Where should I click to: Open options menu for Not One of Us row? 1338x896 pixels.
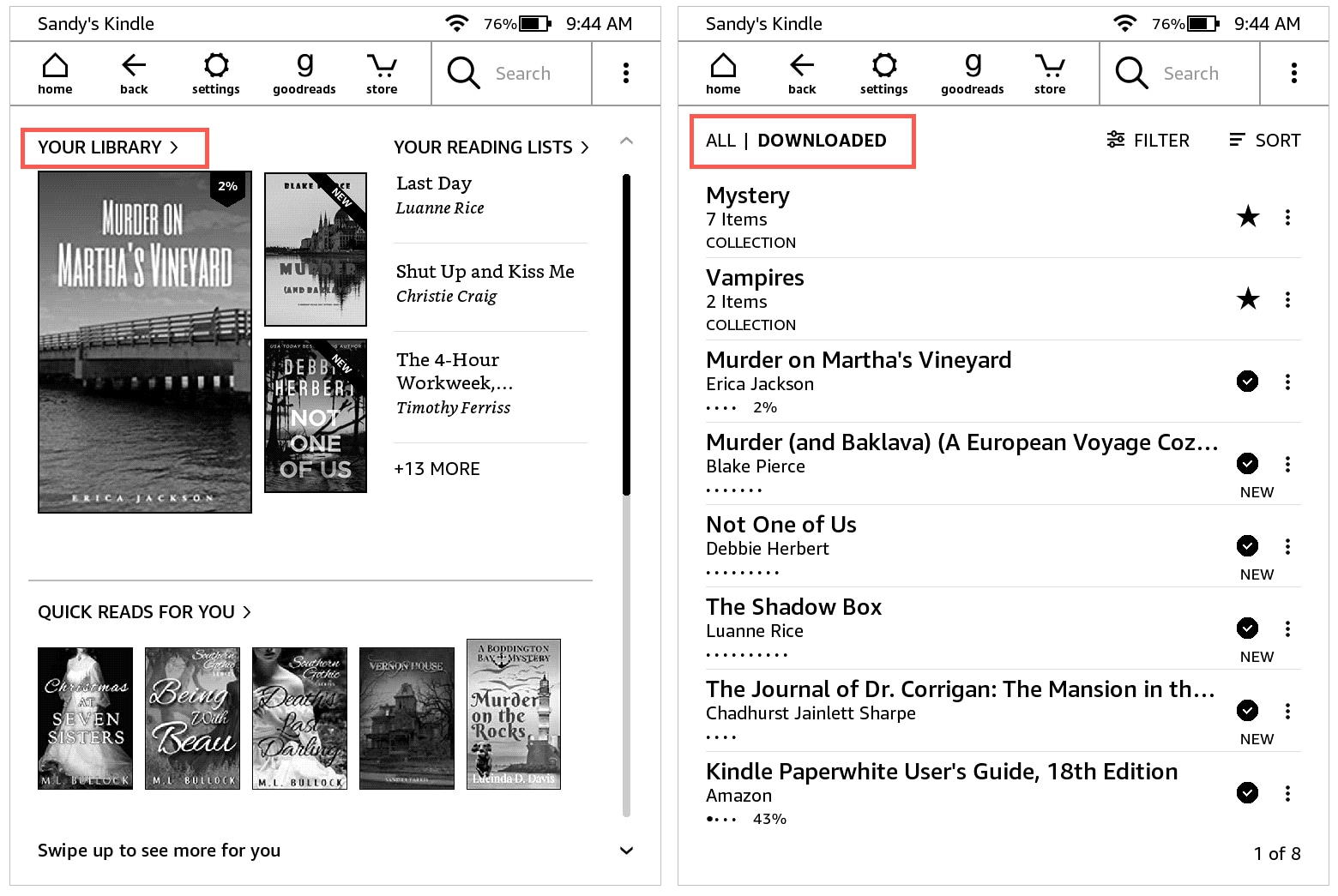pos(1287,546)
